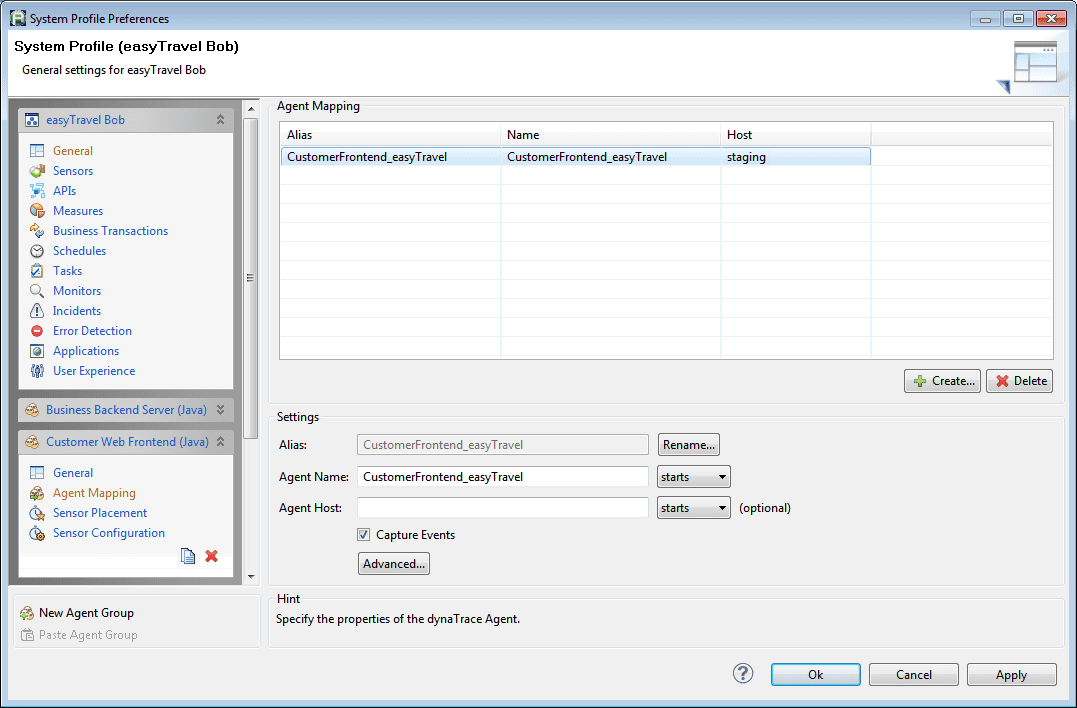Open the Agent Name match type dropdown
Image resolution: width=1077 pixels, height=708 pixels.
point(694,477)
